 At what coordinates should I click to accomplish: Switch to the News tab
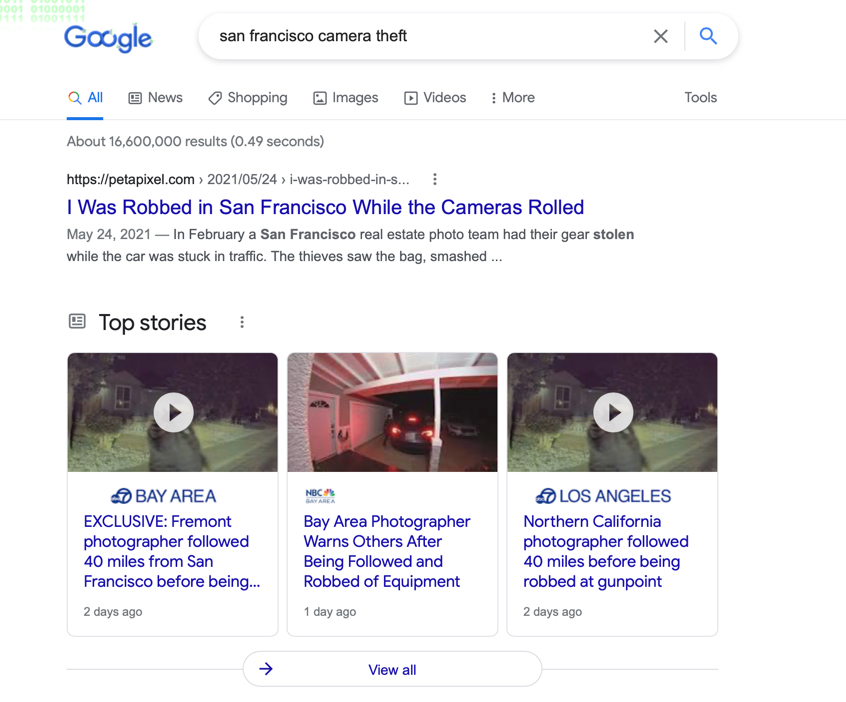[x=155, y=98]
